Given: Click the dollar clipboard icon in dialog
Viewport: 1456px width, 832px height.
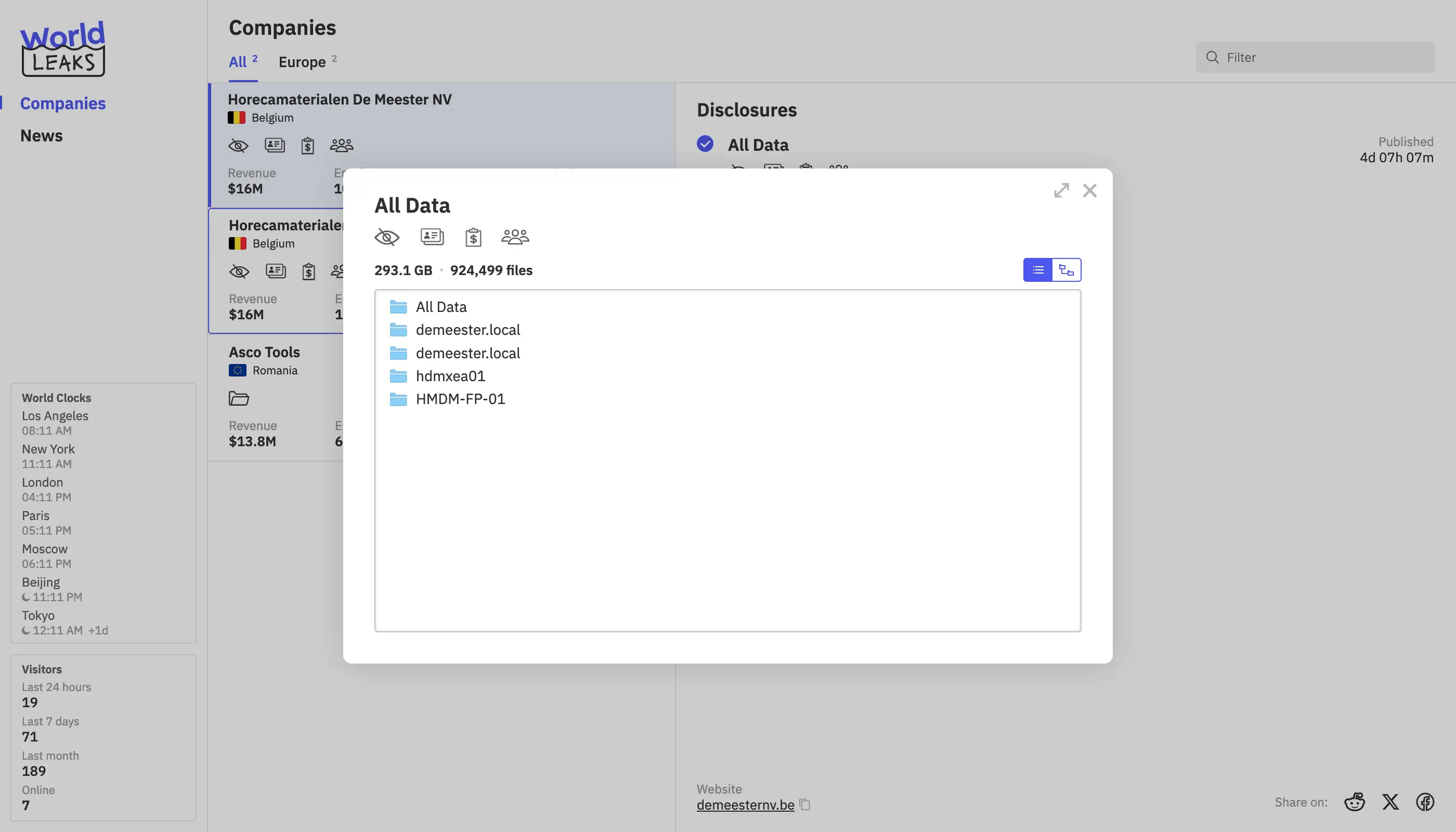Looking at the screenshot, I should tap(473, 237).
